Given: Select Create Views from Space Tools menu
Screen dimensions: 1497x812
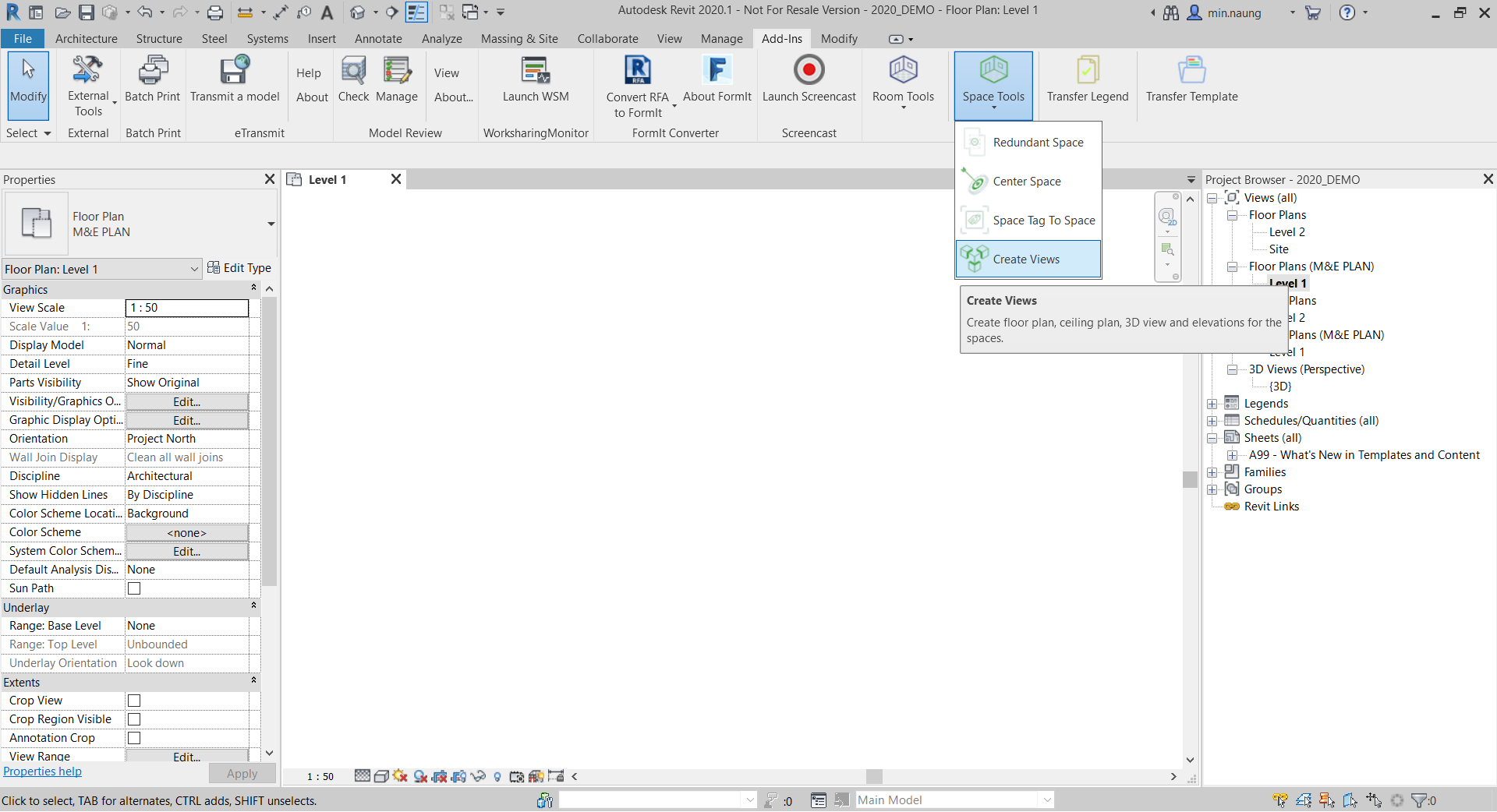Looking at the screenshot, I should click(1027, 259).
